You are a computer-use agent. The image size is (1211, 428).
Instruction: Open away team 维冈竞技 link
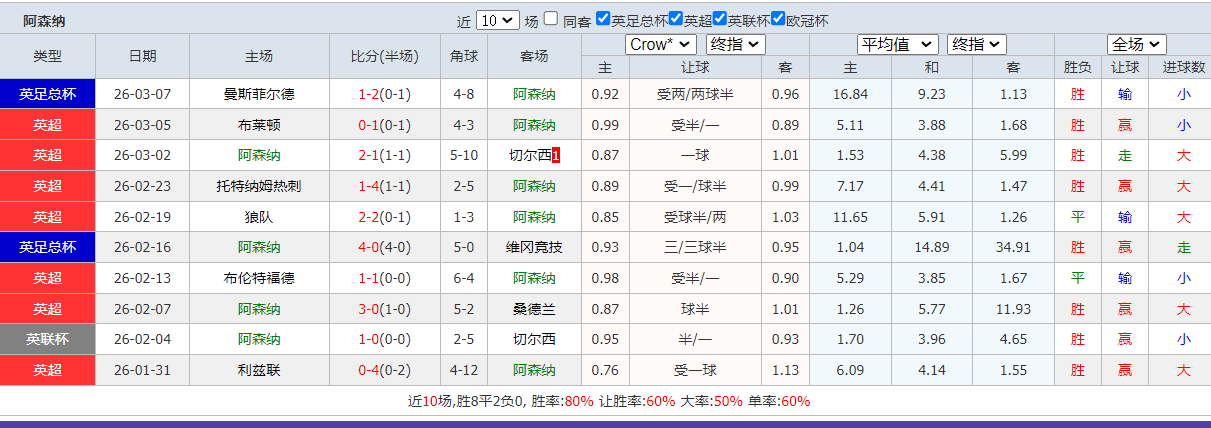coord(534,247)
